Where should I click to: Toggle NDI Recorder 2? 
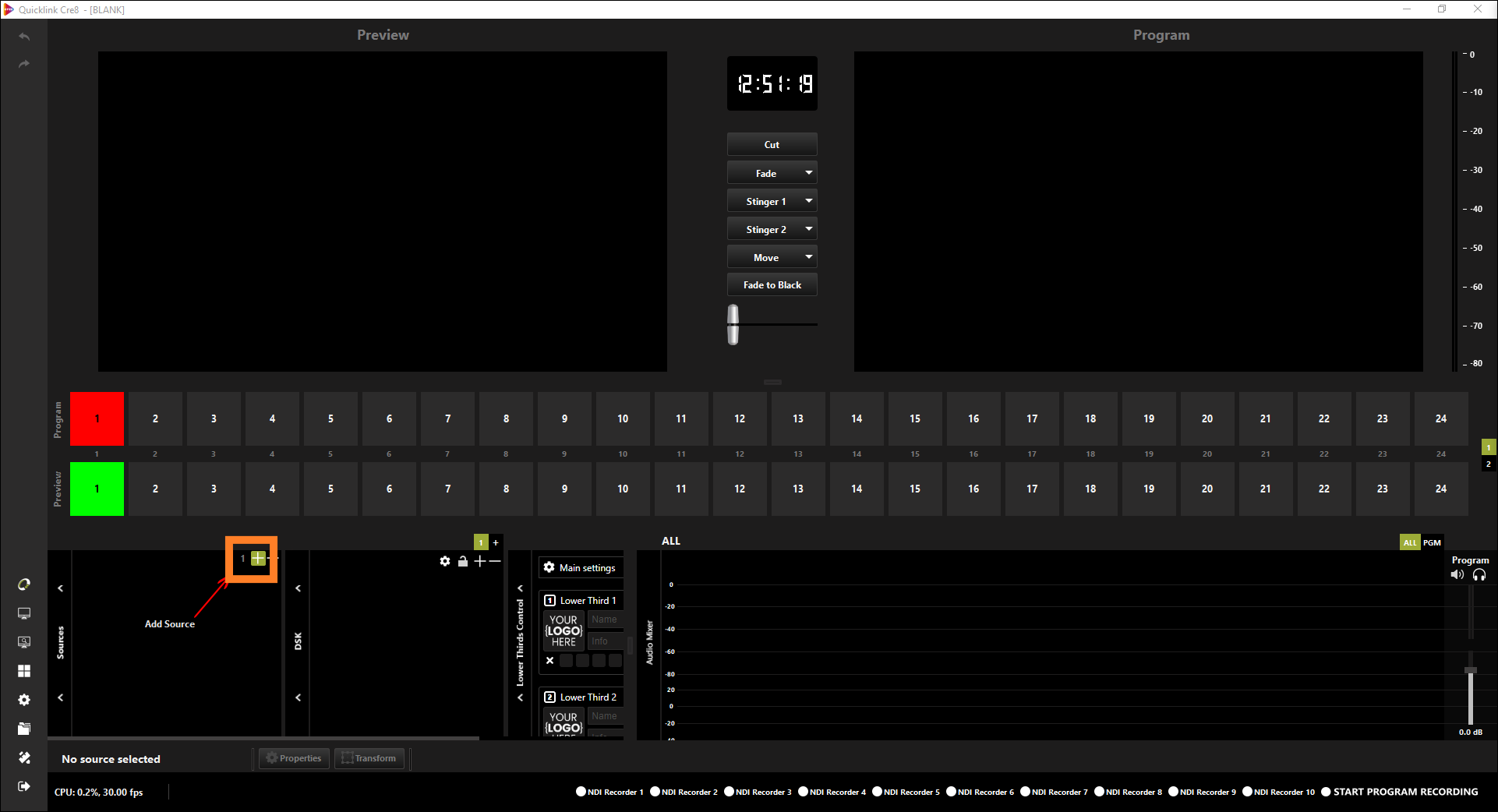tap(684, 792)
